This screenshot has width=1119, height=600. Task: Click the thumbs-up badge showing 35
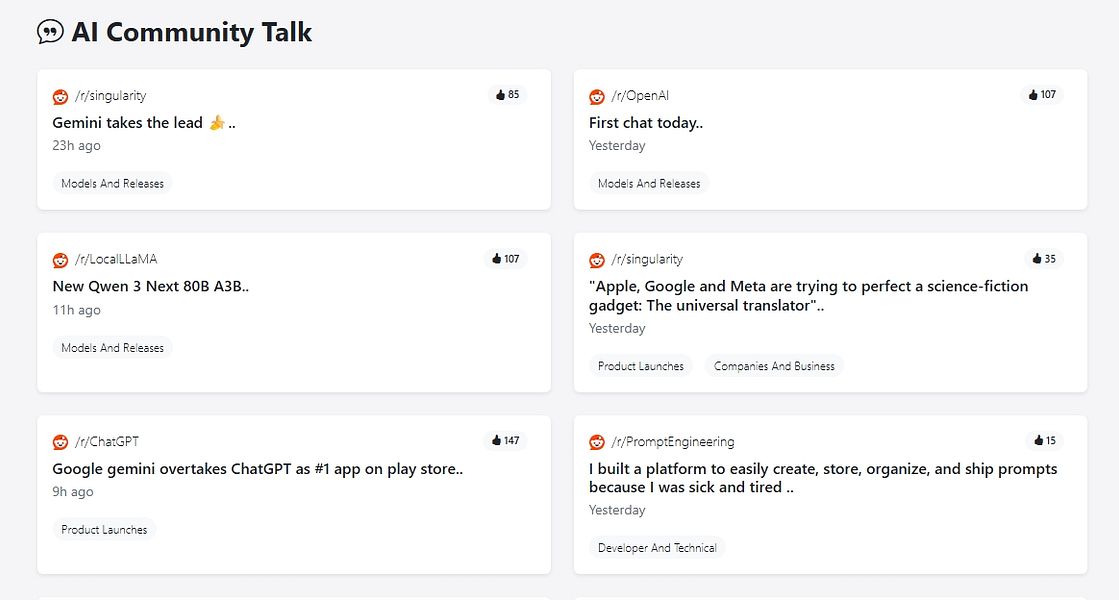(1043, 259)
